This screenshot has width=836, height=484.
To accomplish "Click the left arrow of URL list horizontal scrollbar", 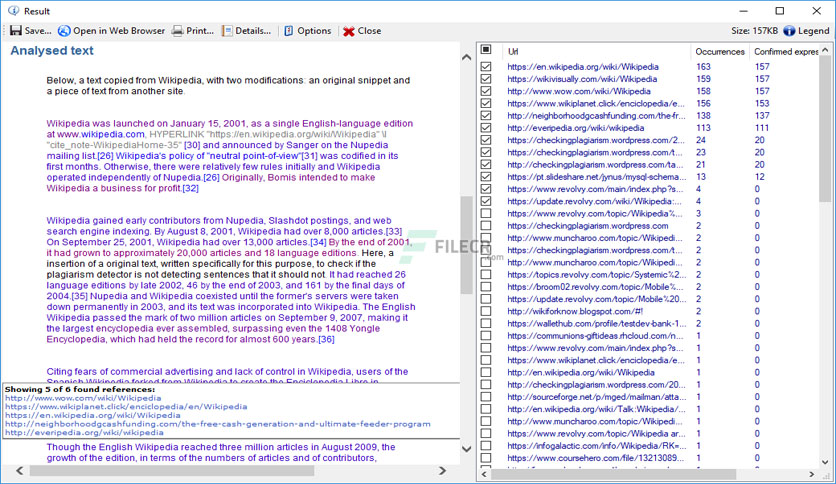I will (484, 474).
